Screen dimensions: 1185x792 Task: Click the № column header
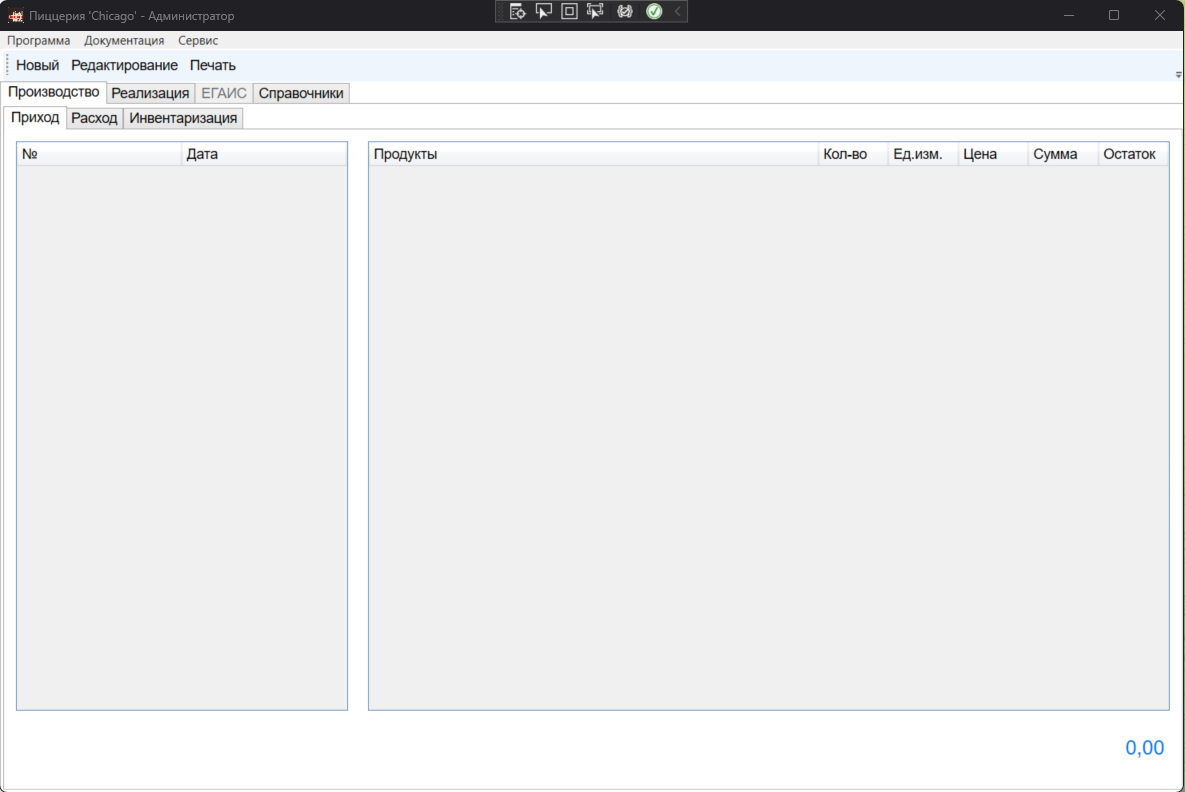click(x=99, y=154)
